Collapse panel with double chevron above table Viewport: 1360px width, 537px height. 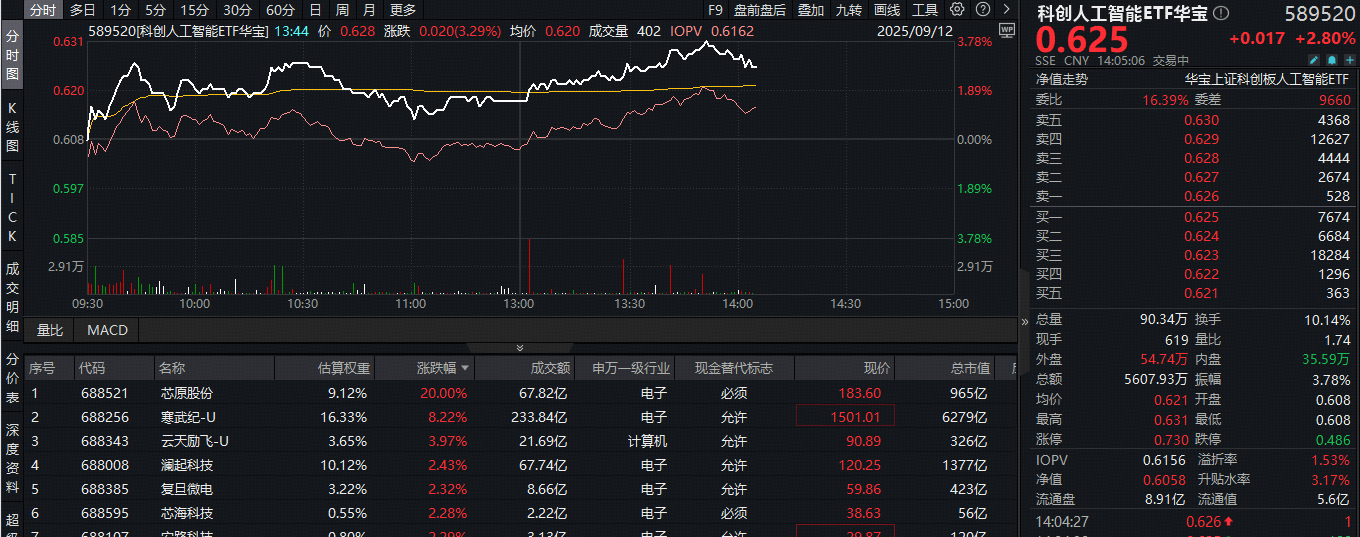click(519, 348)
